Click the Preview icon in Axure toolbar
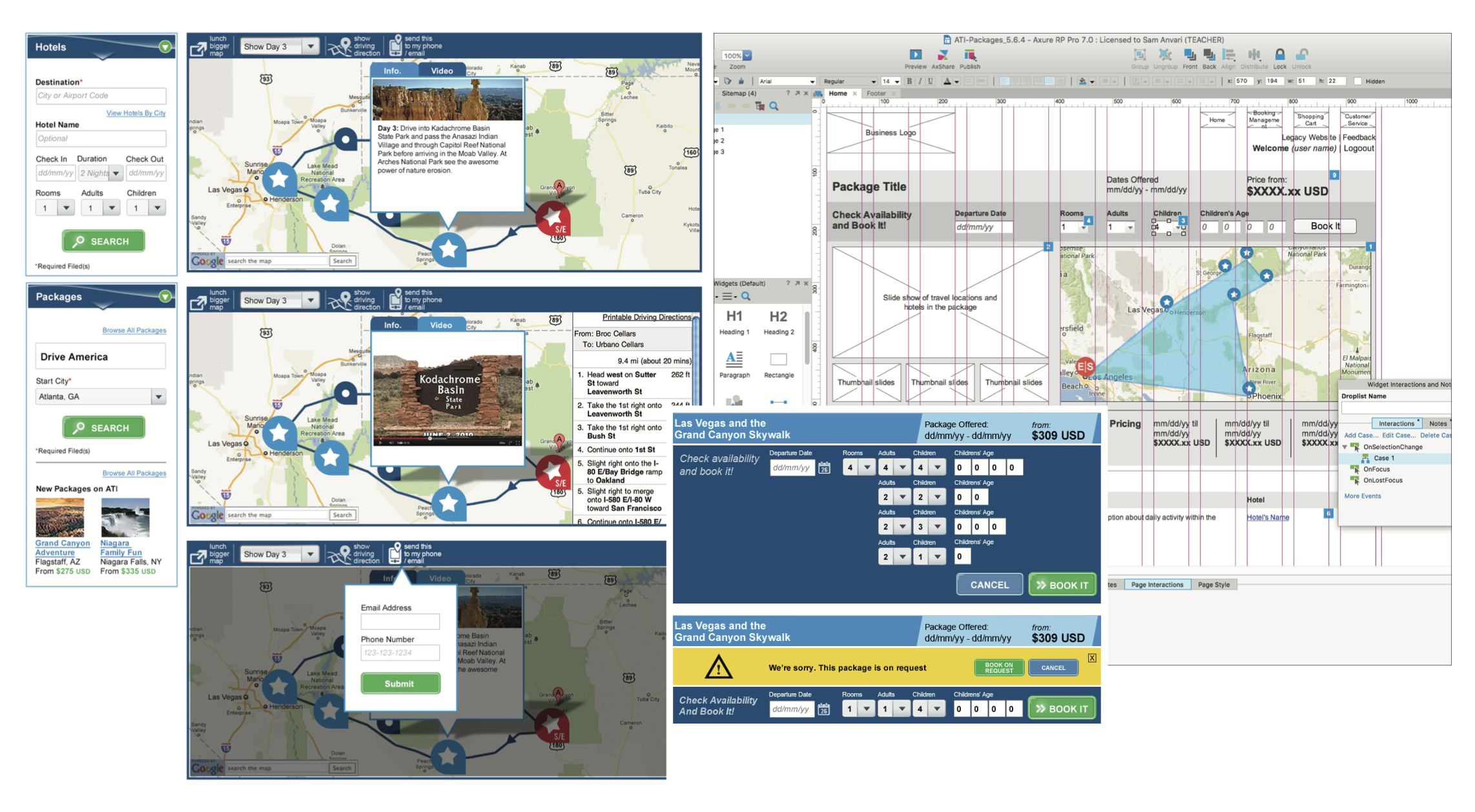This screenshot has width=1475, height=812. tap(915, 55)
